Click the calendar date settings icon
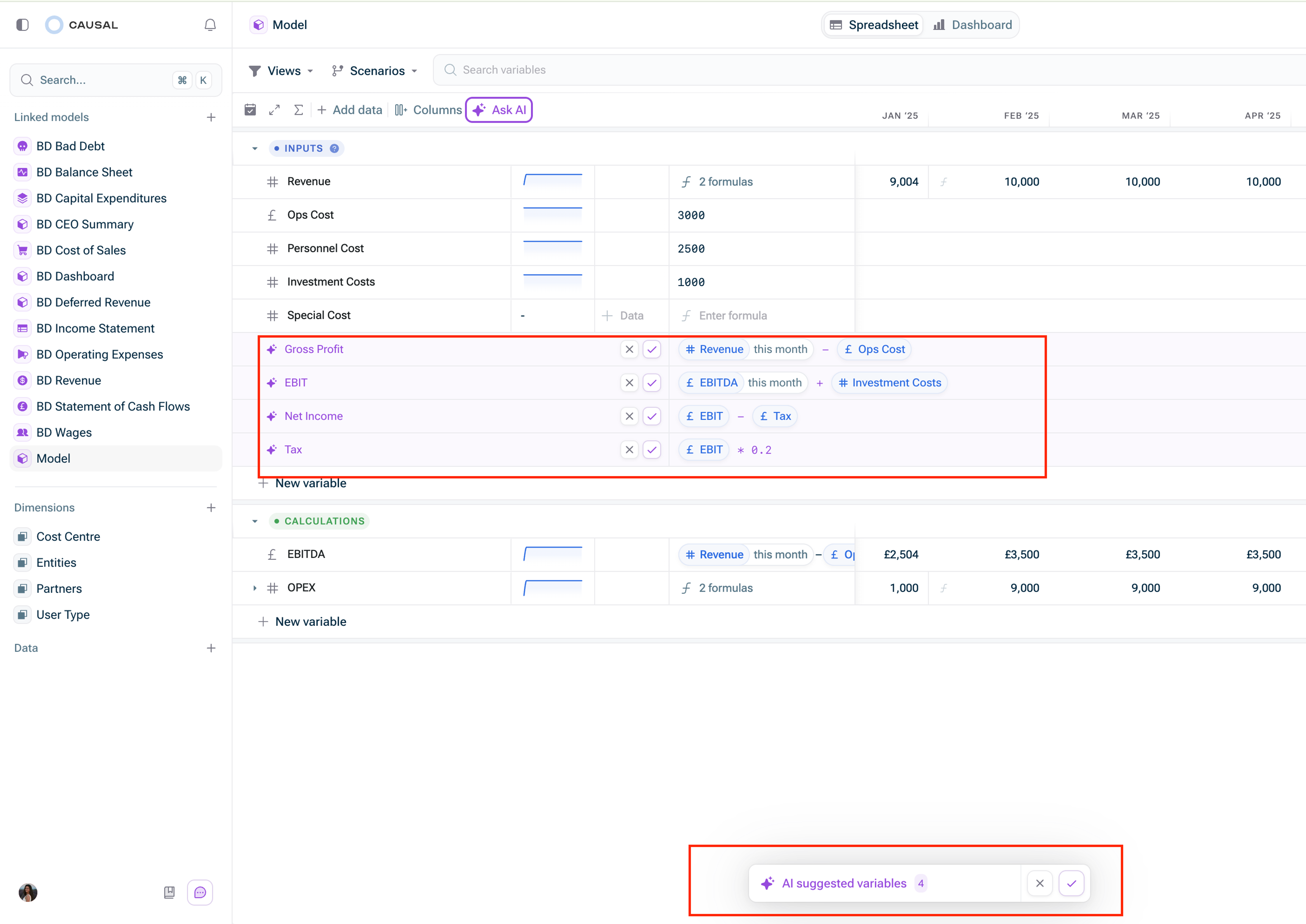This screenshot has width=1306, height=924. pos(250,110)
